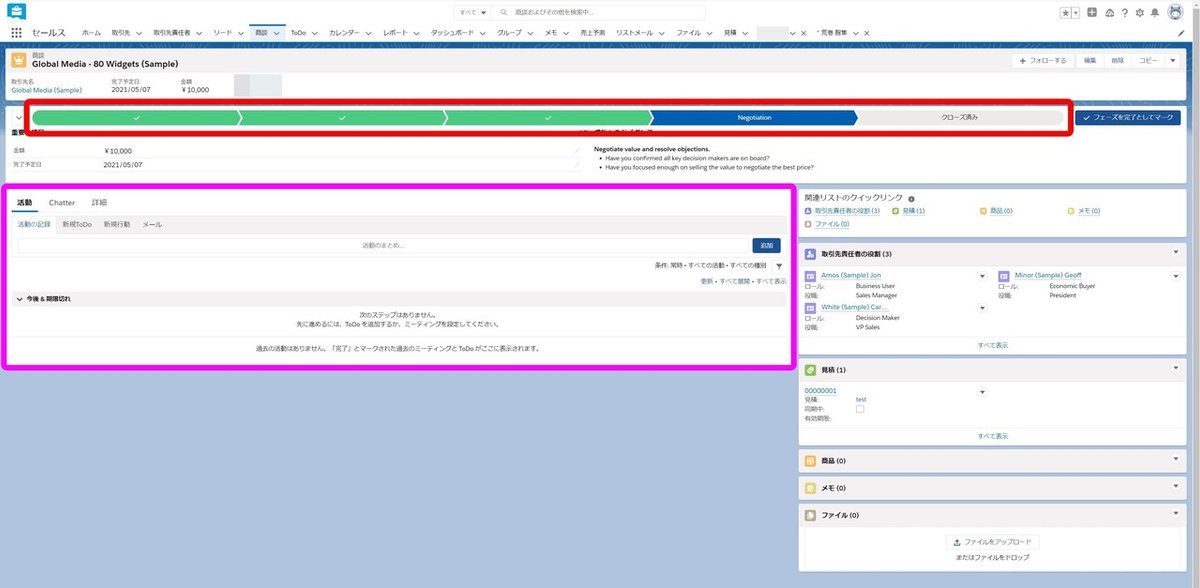Toggle the 同期中 checkbox in the quote
This screenshot has height=588, width=1200.
tap(860, 409)
